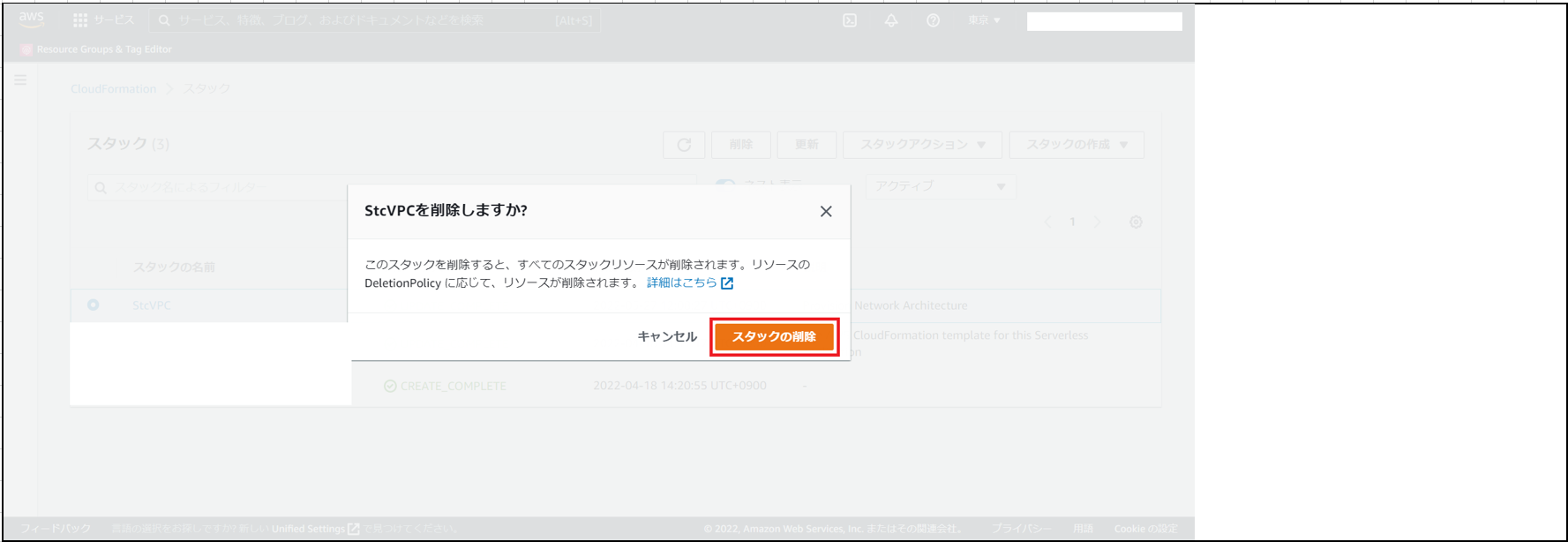Open Cookie の設定 in the footer
The width and height of the screenshot is (1568, 542).
[x=1145, y=529]
